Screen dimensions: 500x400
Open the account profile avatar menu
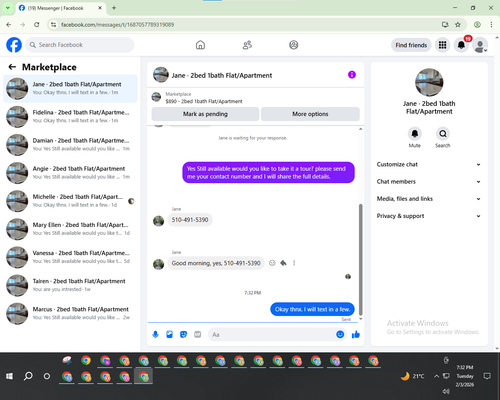[x=480, y=45]
